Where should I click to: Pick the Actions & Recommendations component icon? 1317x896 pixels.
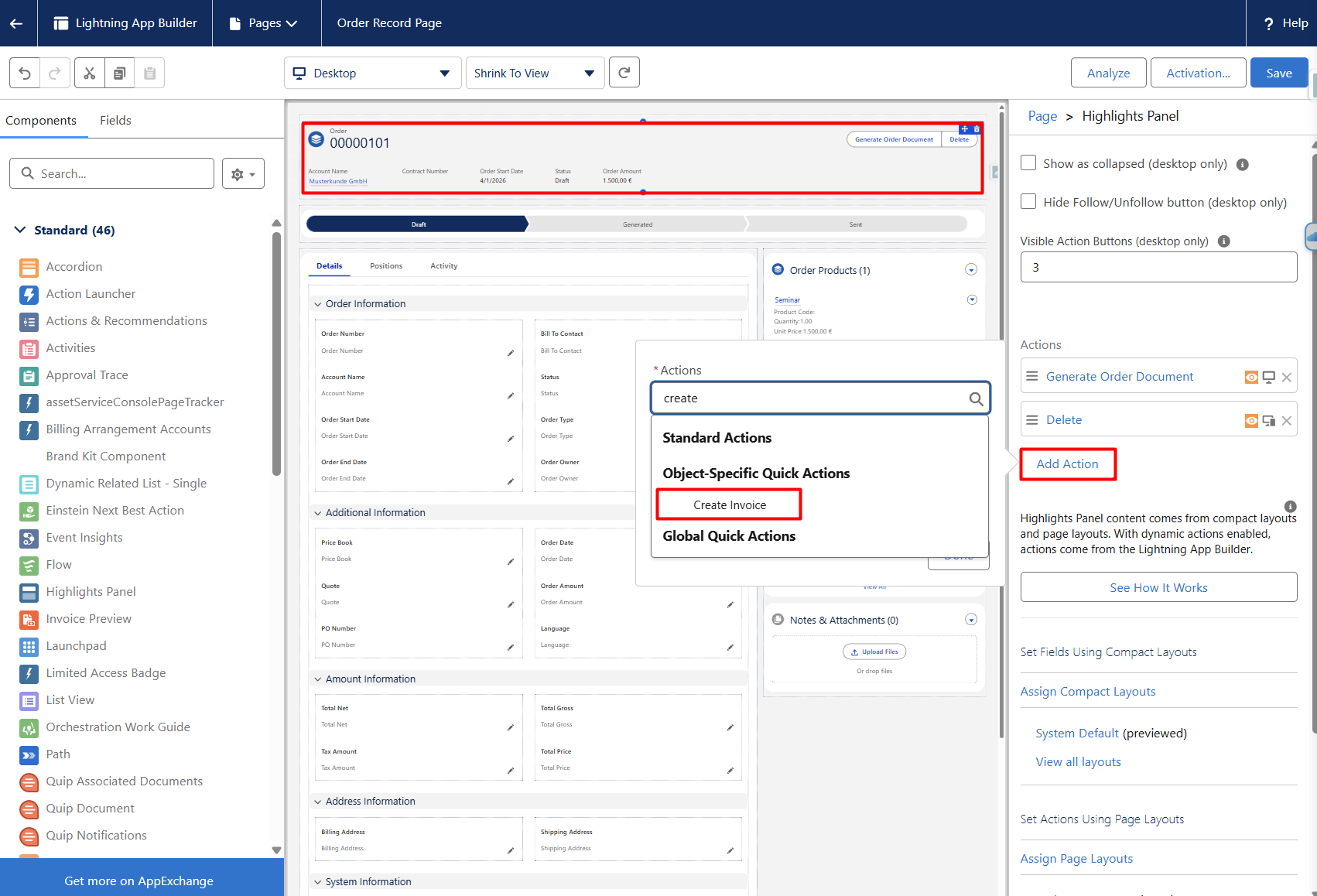[29, 322]
